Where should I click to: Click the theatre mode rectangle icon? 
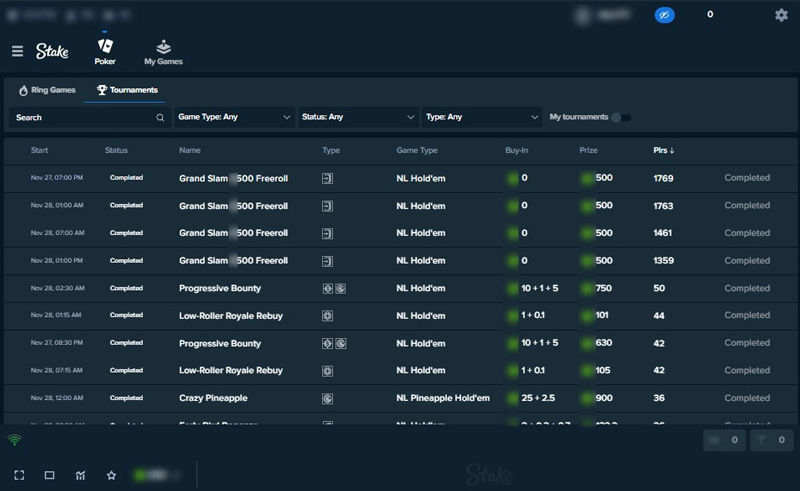click(x=49, y=475)
